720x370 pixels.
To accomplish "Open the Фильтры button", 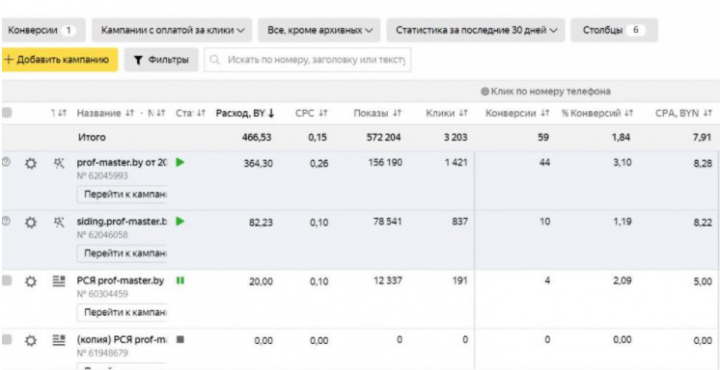I will (x=161, y=60).
